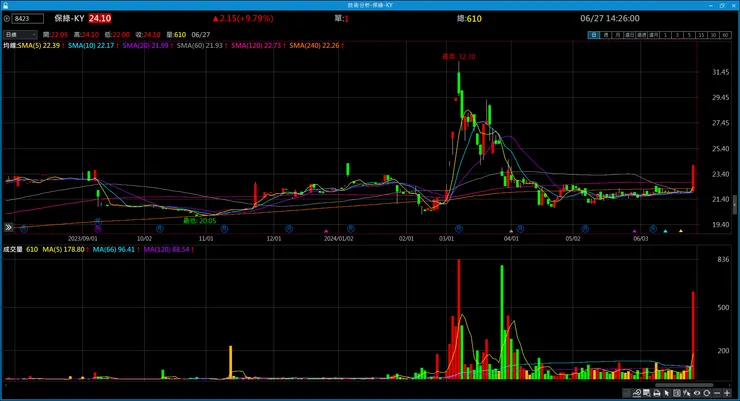
Task: Zoom in chart with the plus icon
Action: click(727, 393)
